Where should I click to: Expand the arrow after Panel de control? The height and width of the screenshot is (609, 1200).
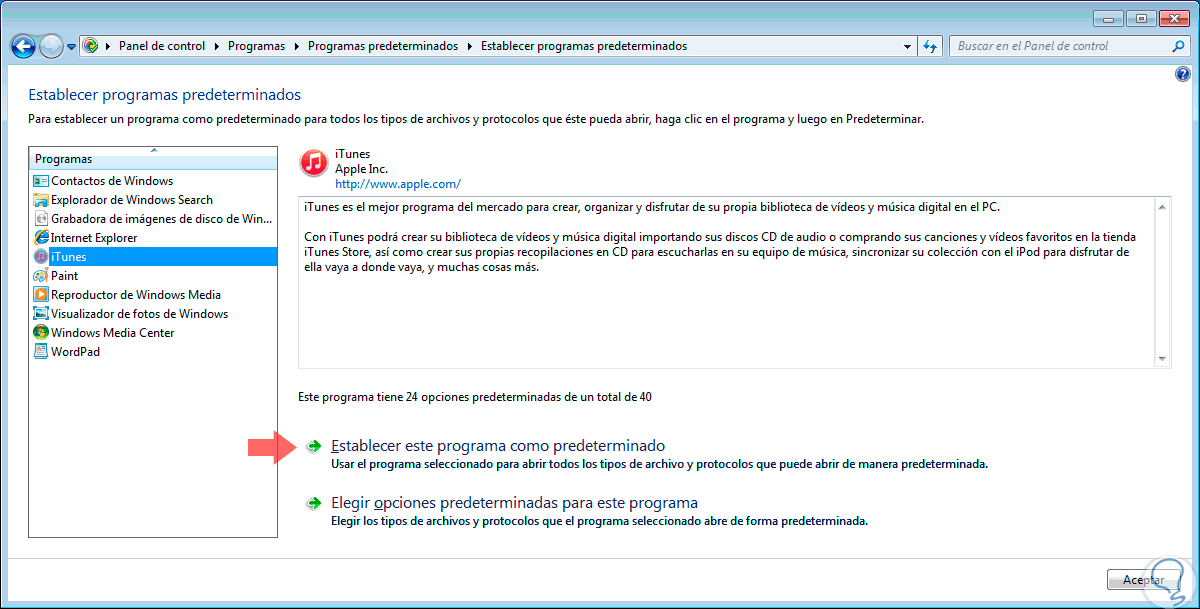tap(217, 46)
